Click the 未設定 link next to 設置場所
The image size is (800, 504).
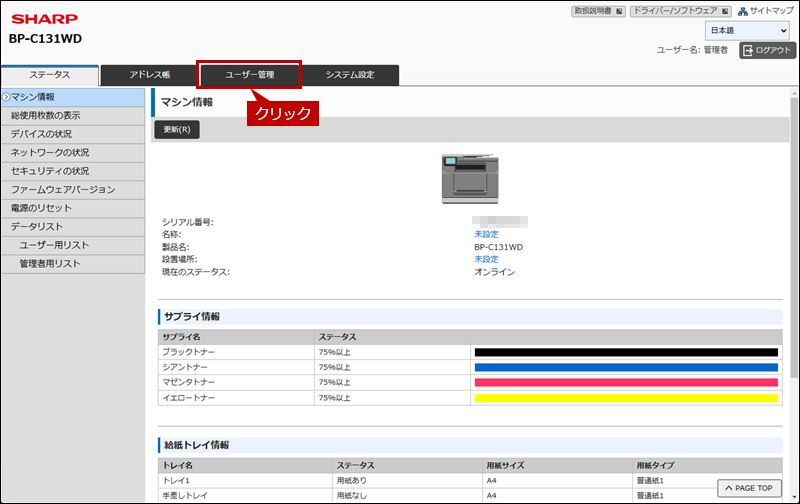486,259
